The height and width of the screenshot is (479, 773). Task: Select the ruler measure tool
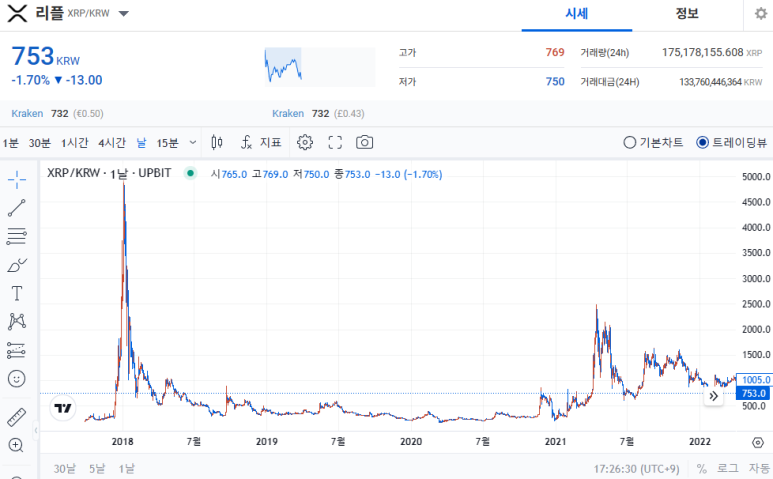coord(17,417)
